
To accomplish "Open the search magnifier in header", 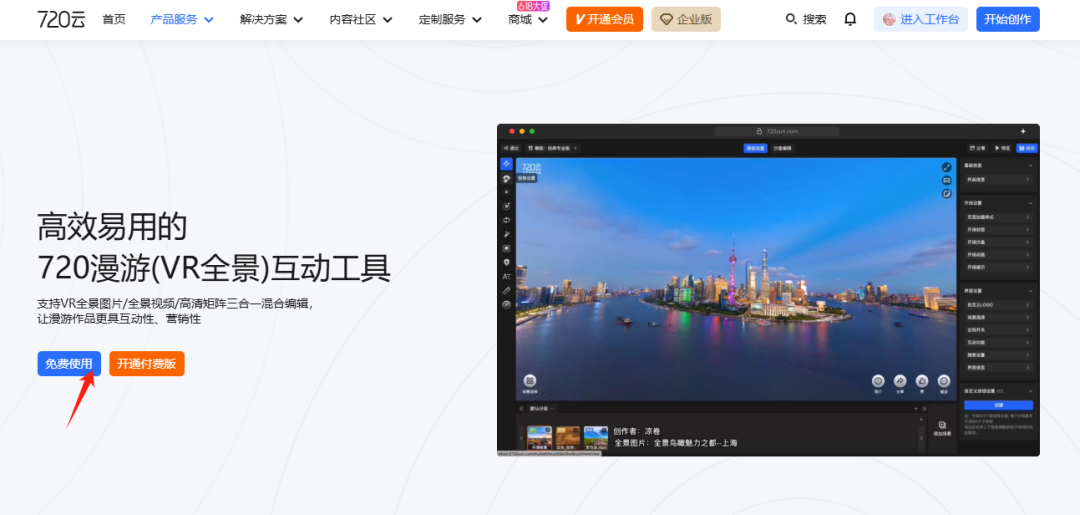I will click(791, 19).
